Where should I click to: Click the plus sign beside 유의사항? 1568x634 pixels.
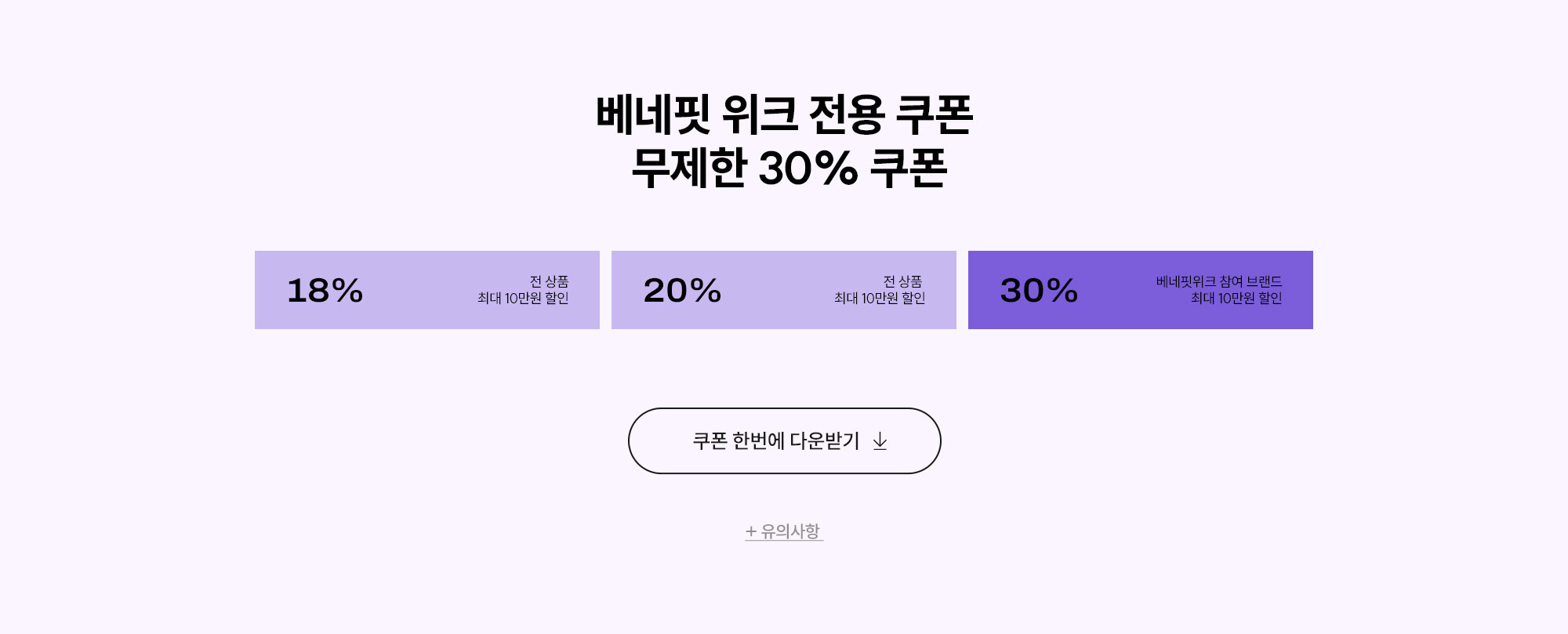[751, 531]
